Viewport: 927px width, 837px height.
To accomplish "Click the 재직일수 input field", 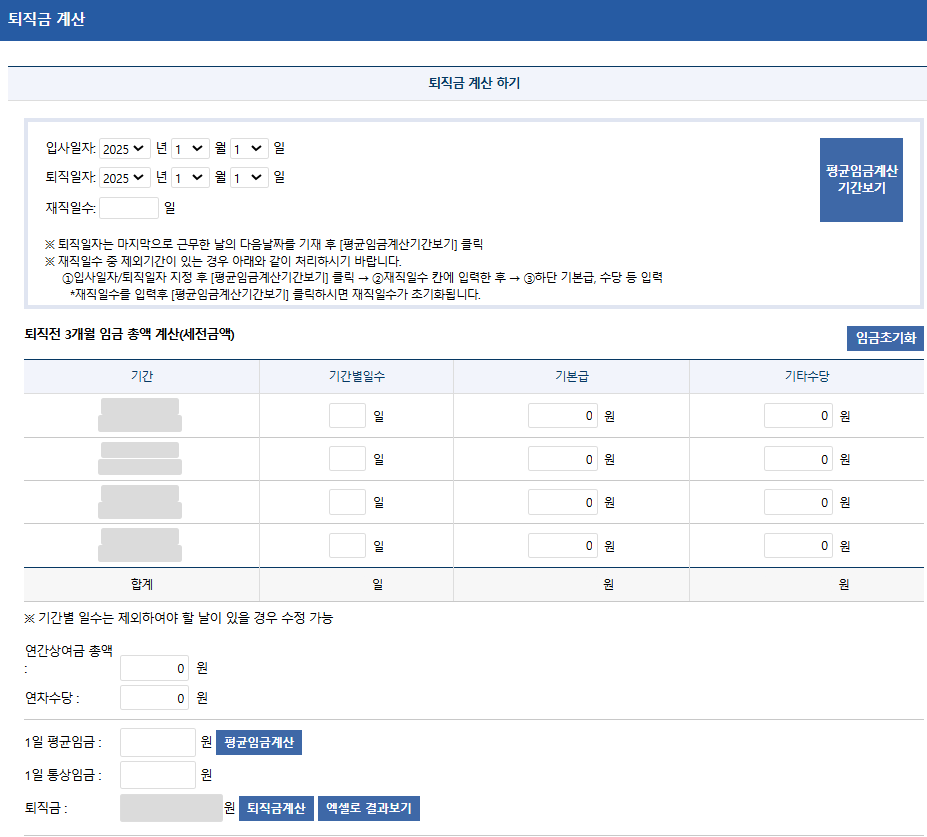I will pyautogui.click(x=128, y=207).
